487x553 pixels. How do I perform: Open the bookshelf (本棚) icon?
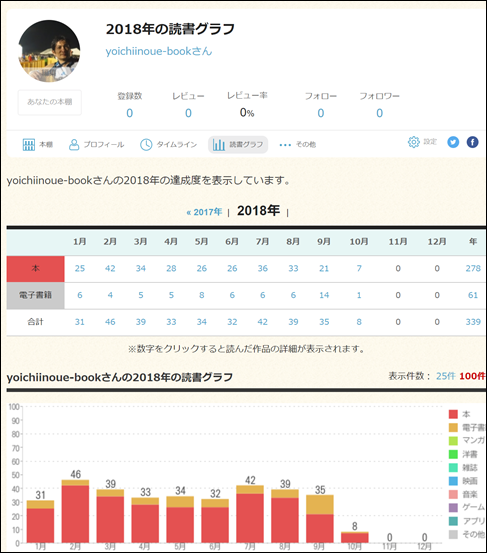point(29,145)
